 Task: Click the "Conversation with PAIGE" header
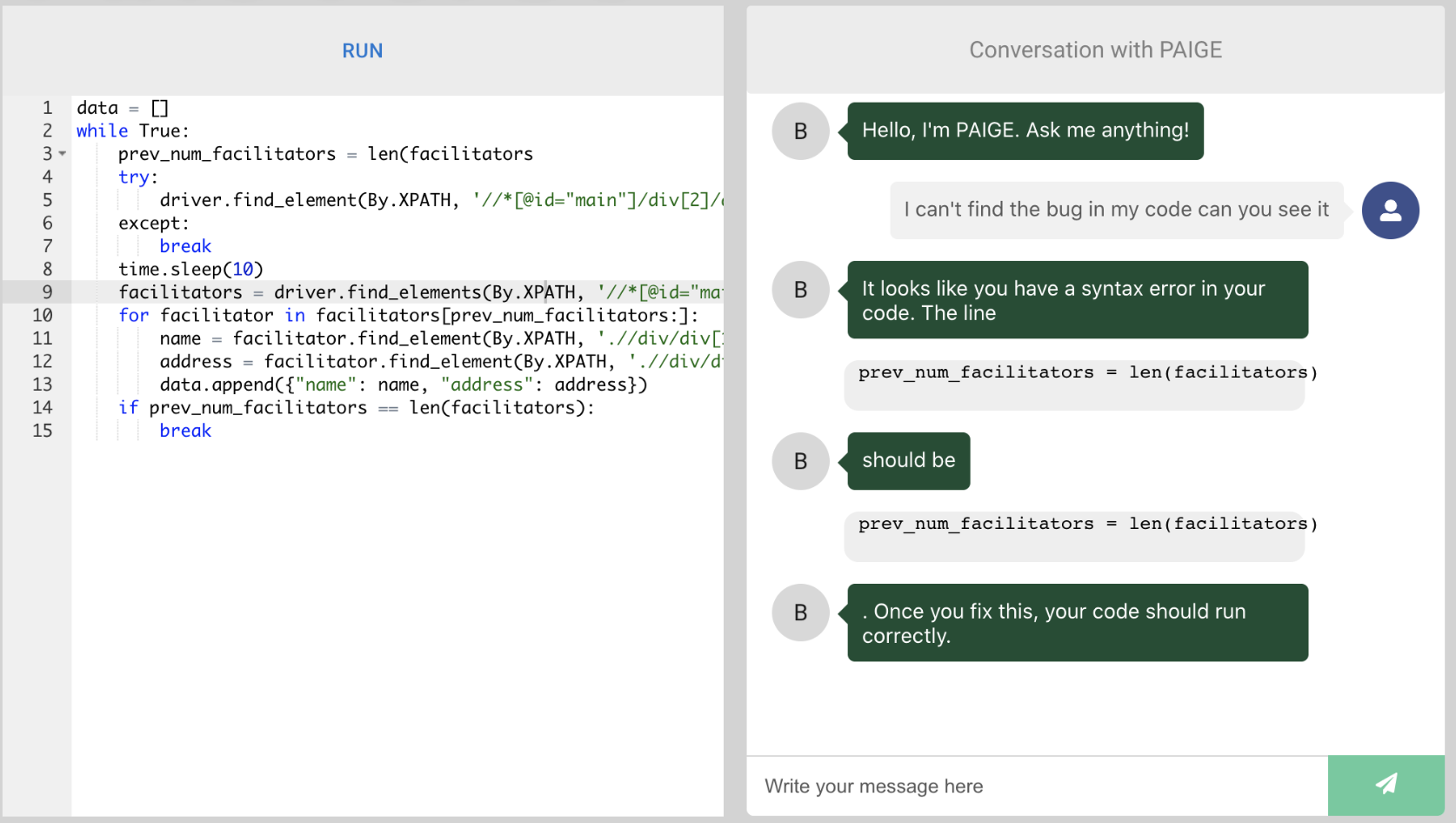tap(1095, 50)
